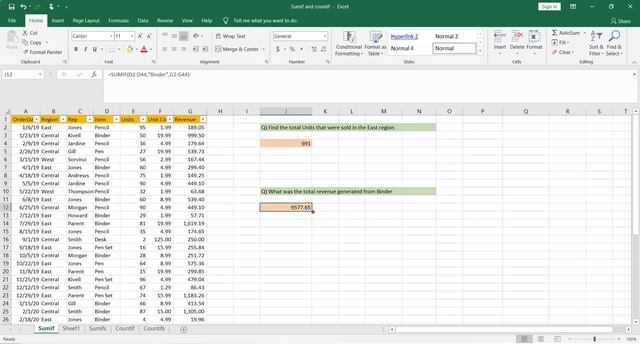The image size is (640, 360).
Task: Click Tell me what you want to do
Action: (265, 20)
